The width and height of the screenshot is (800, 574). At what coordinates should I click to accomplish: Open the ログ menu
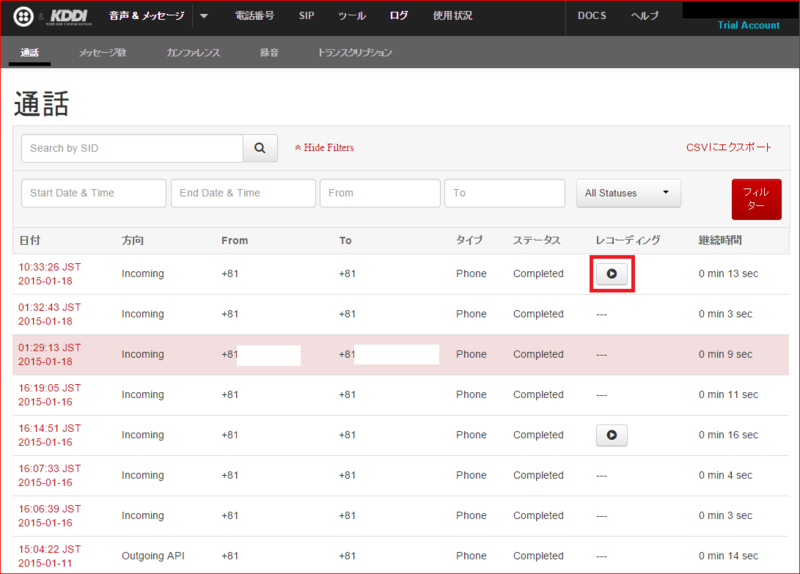point(398,16)
